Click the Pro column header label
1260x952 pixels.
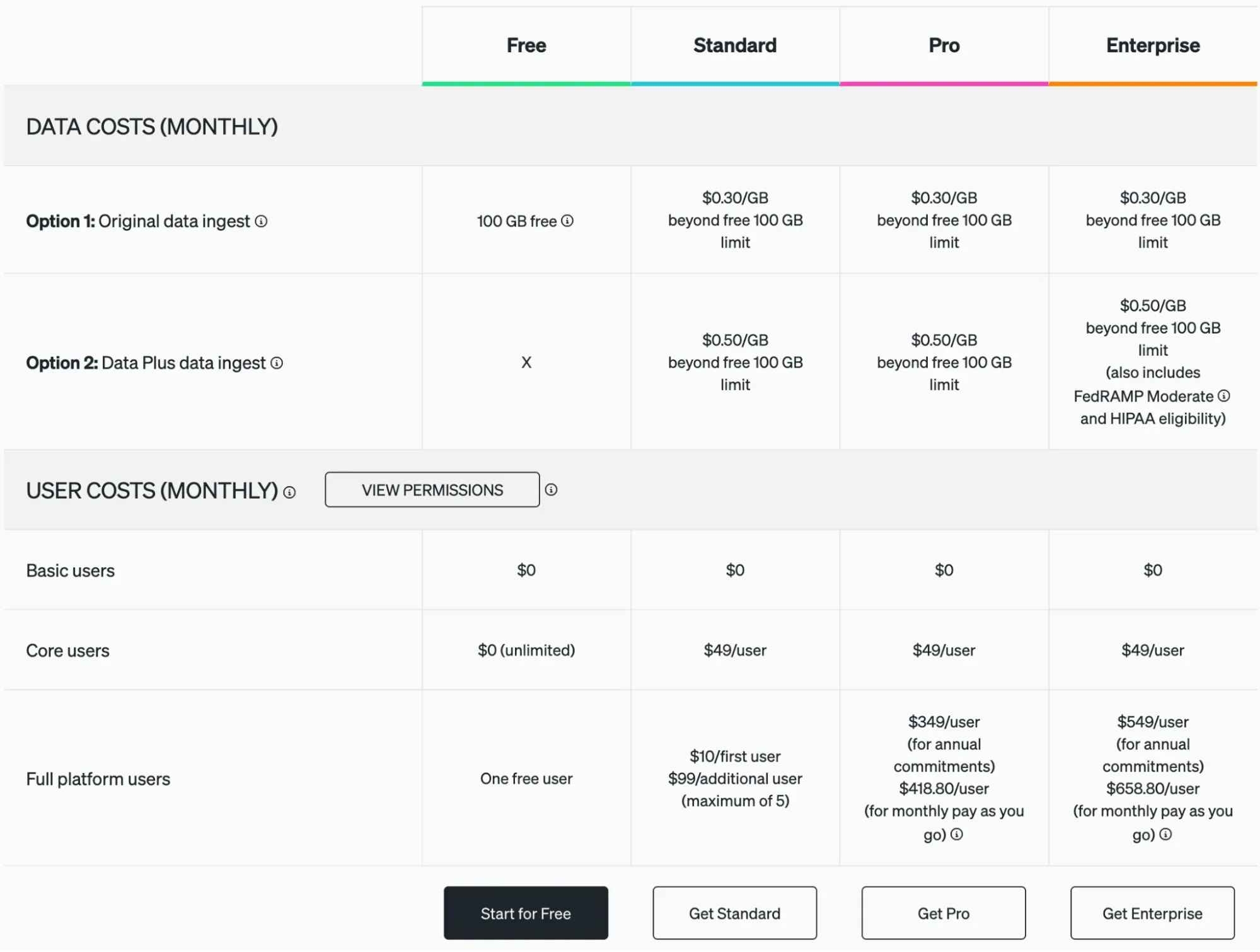(944, 45)
